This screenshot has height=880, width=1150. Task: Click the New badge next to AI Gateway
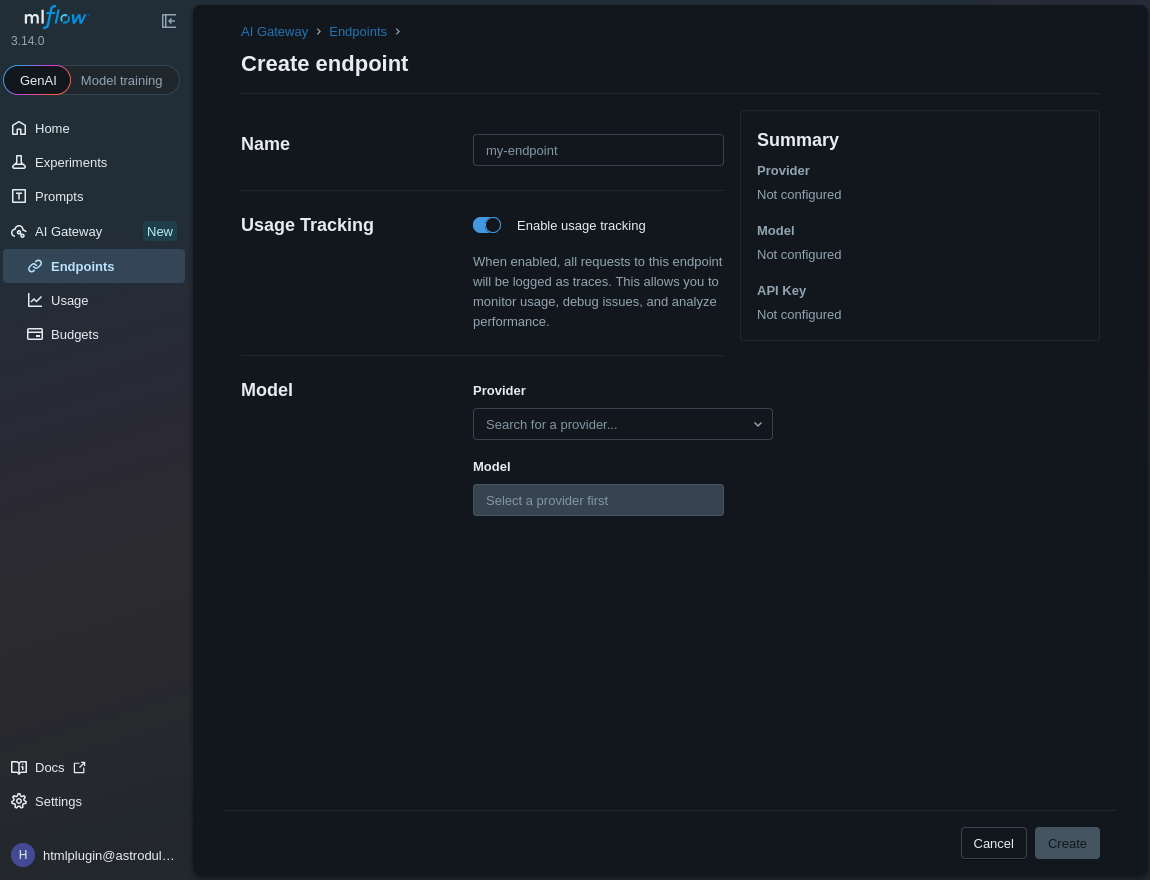(x=160, y=231)
